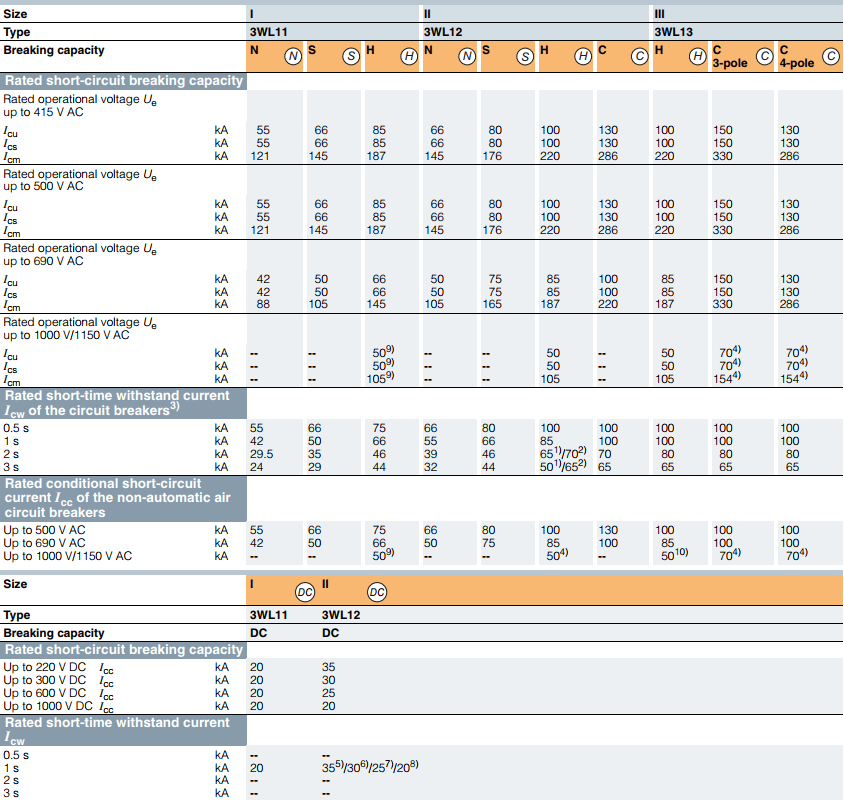Screen dimensions: 844x800
Task: Click the circled C icon under 3WL12
Action: pyautogui.click(x=640, y=57)
